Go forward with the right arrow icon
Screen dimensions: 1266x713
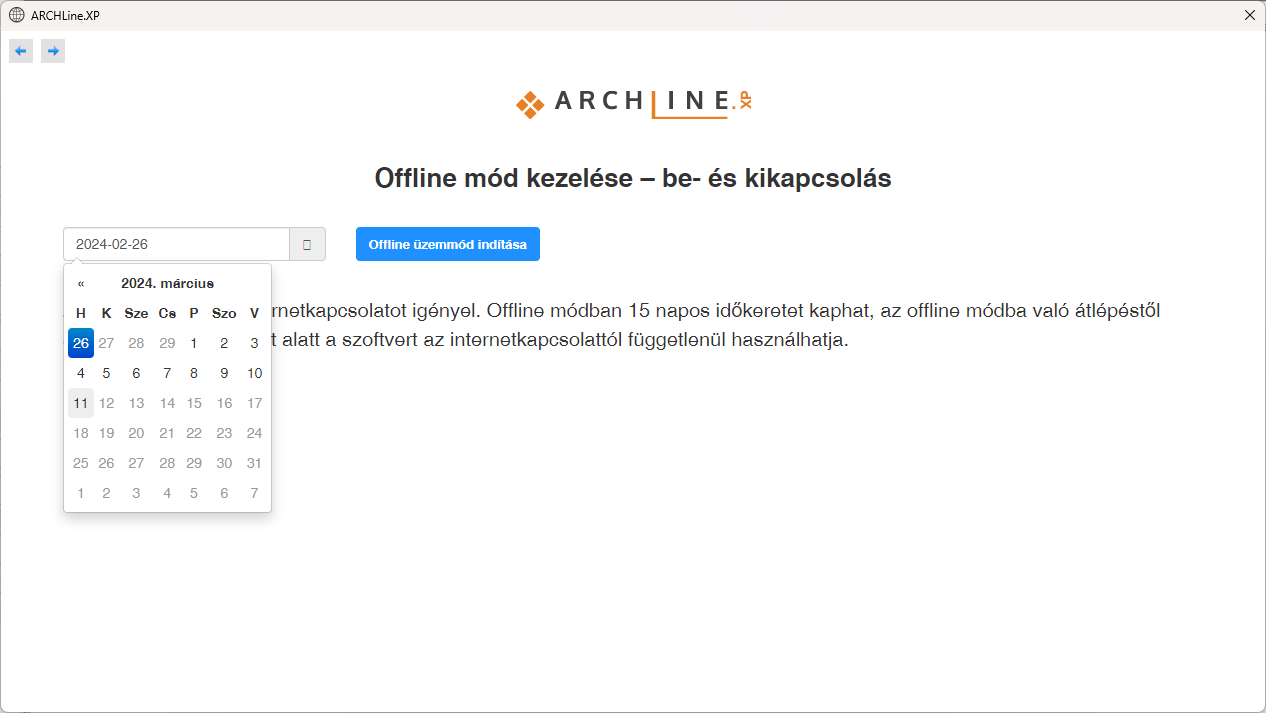[53, 51]
